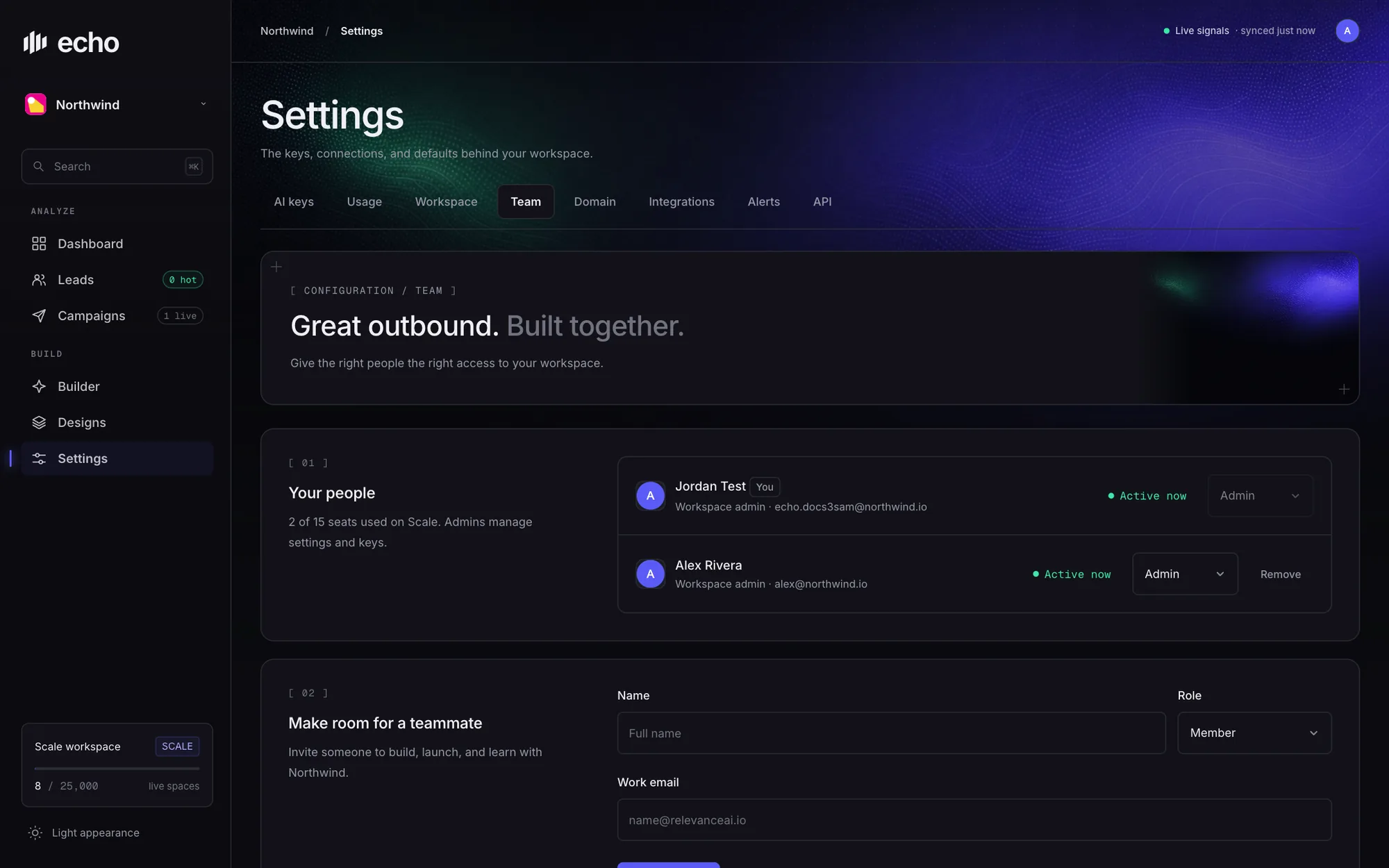Click Alex Rivera's avatar

pos(650,574)
